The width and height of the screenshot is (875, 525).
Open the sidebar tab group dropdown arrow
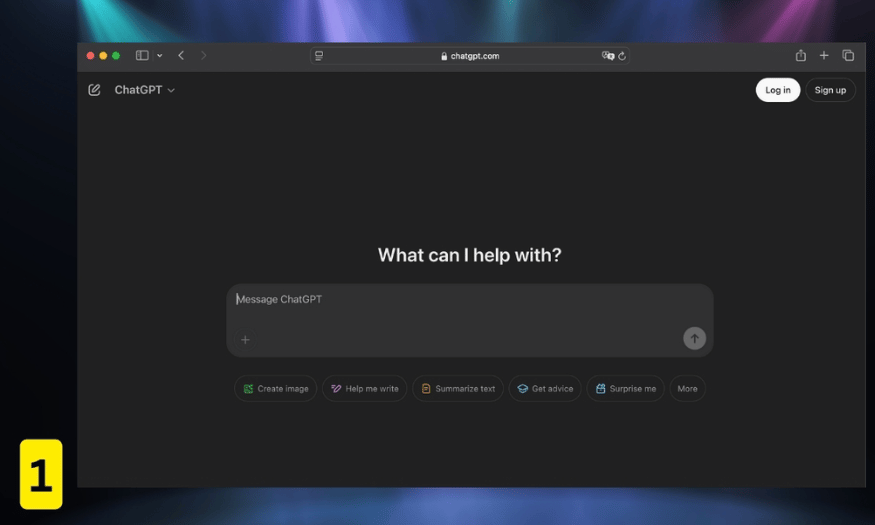(160, 55)
